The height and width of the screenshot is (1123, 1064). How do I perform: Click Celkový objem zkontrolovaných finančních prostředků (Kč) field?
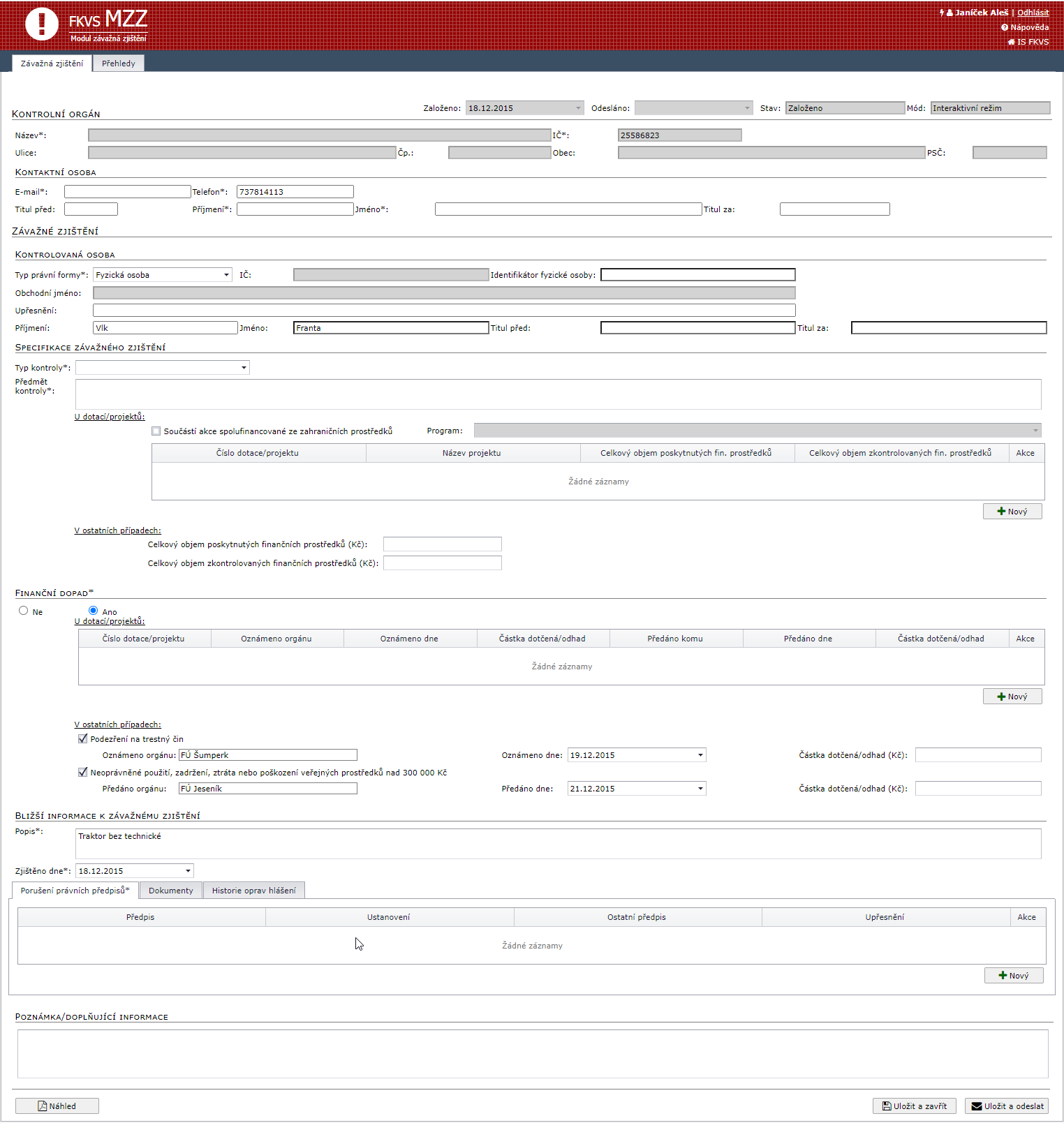[x=443, y=563]
